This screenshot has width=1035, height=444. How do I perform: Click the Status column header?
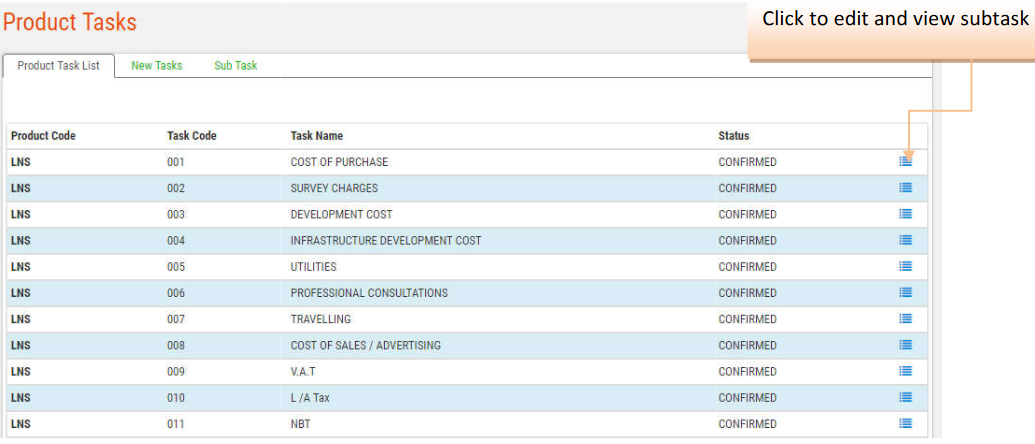733,136
